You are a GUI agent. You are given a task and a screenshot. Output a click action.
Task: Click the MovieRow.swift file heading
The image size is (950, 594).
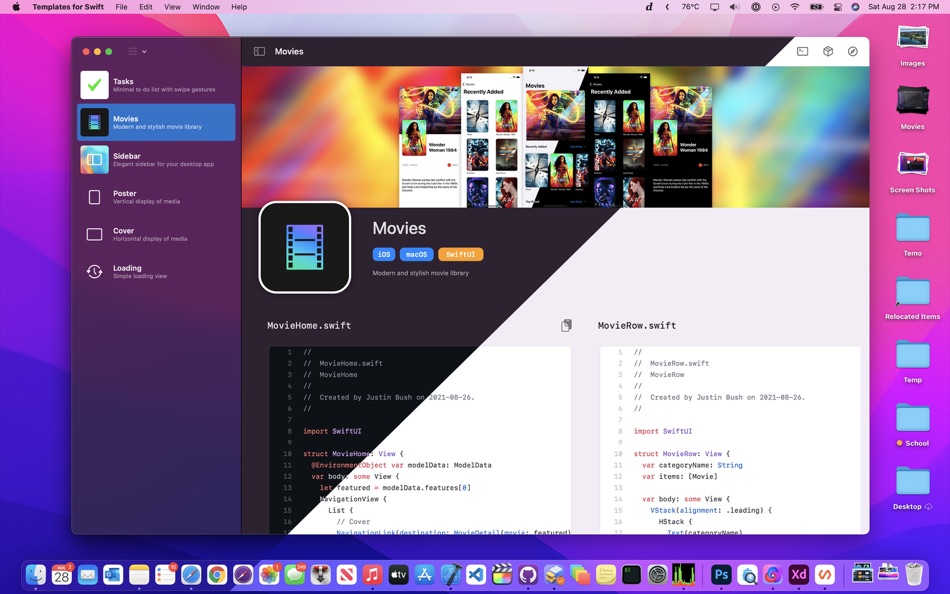637,325
